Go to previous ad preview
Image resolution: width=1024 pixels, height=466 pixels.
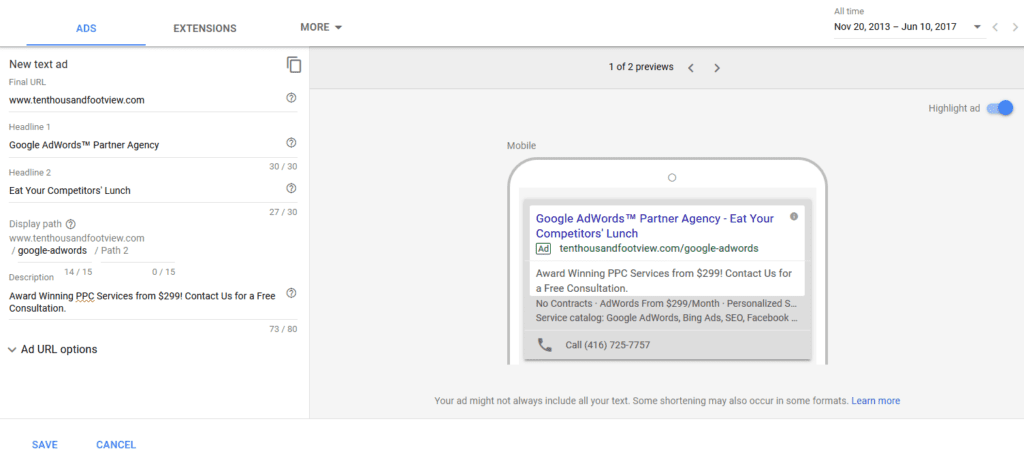[691, 67]
